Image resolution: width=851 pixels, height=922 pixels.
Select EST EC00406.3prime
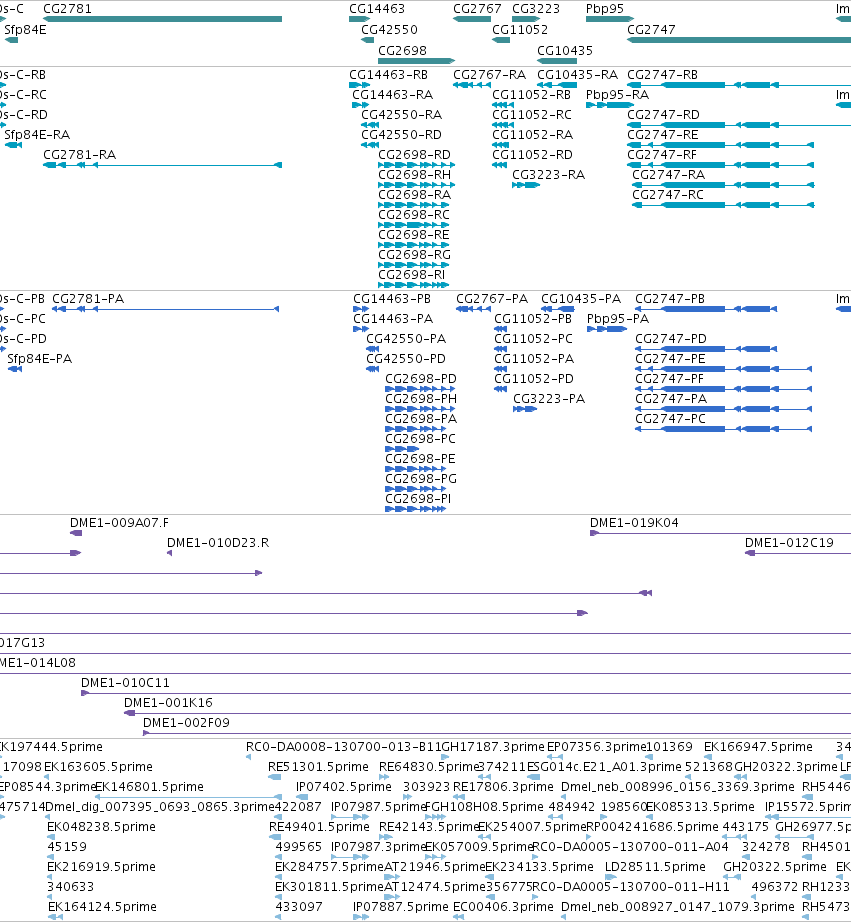[503, 907]
